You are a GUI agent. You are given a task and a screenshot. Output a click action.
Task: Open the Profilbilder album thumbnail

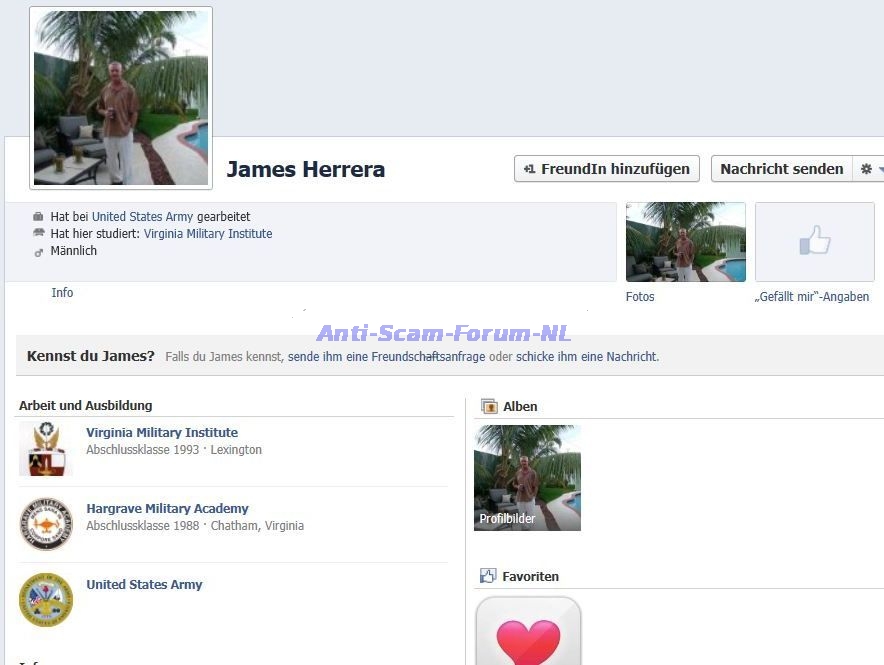pyautogui.click(x=527, y=478)
